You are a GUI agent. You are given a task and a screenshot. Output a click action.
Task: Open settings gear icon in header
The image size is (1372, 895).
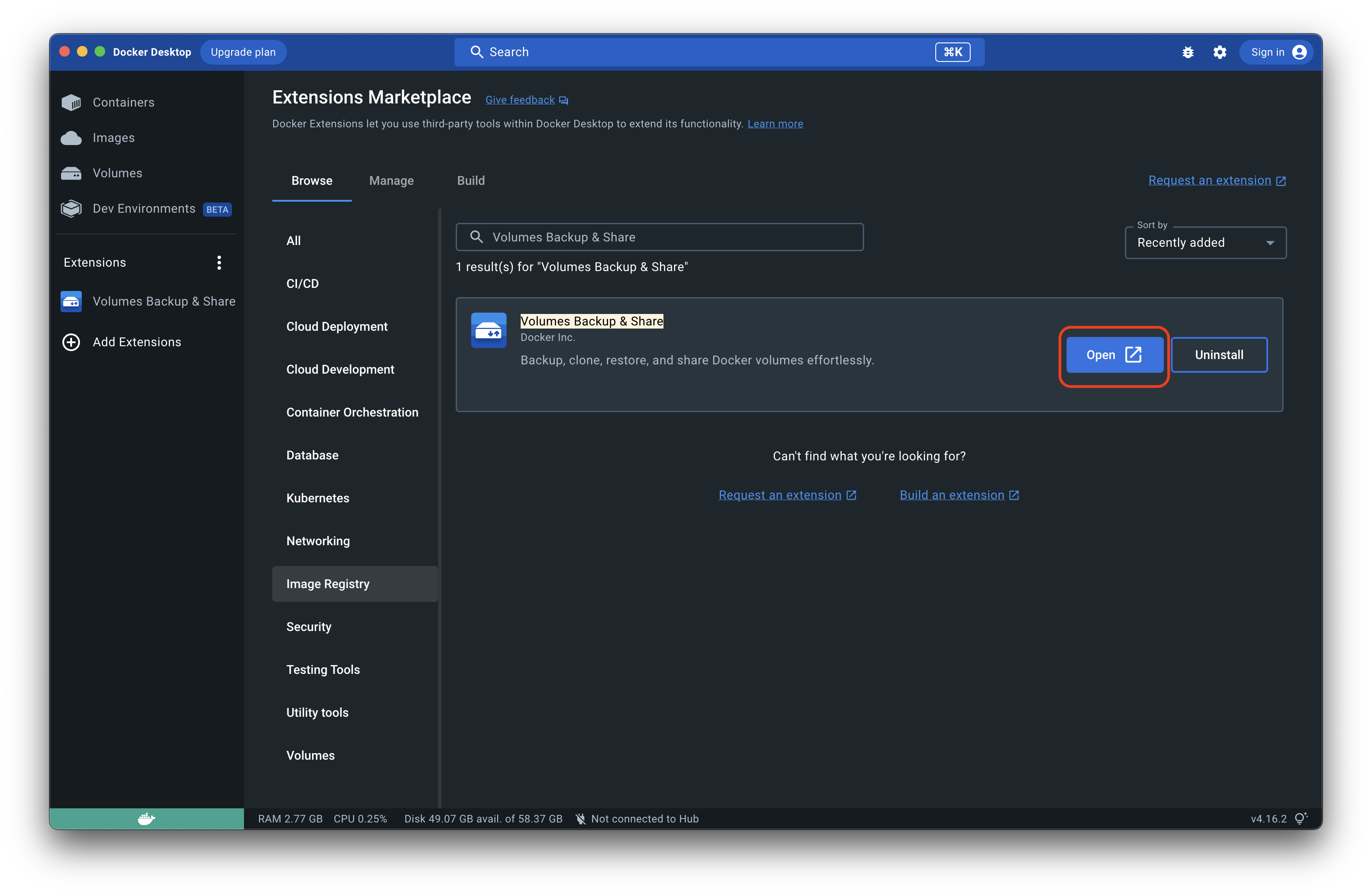point(1219,52)
